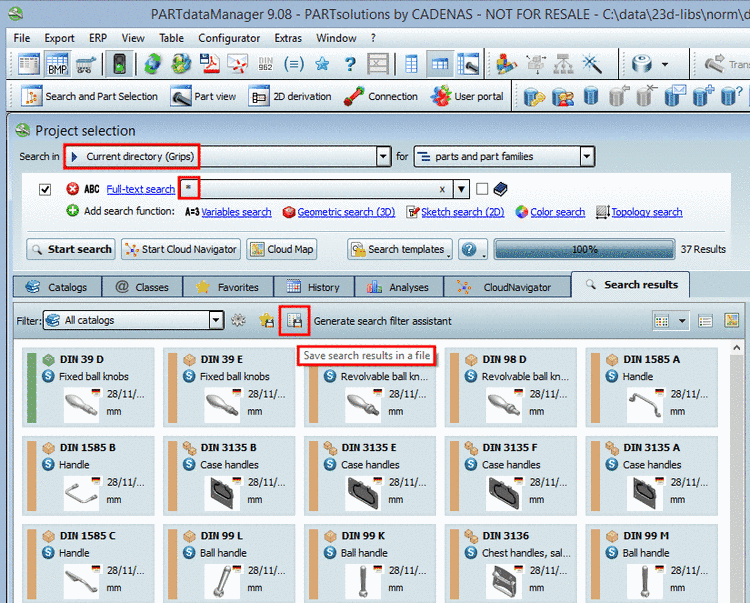Screen dimensions: 750x603
Task: Open the Sketch search (2D) link
Action: [x=463, y=212]
